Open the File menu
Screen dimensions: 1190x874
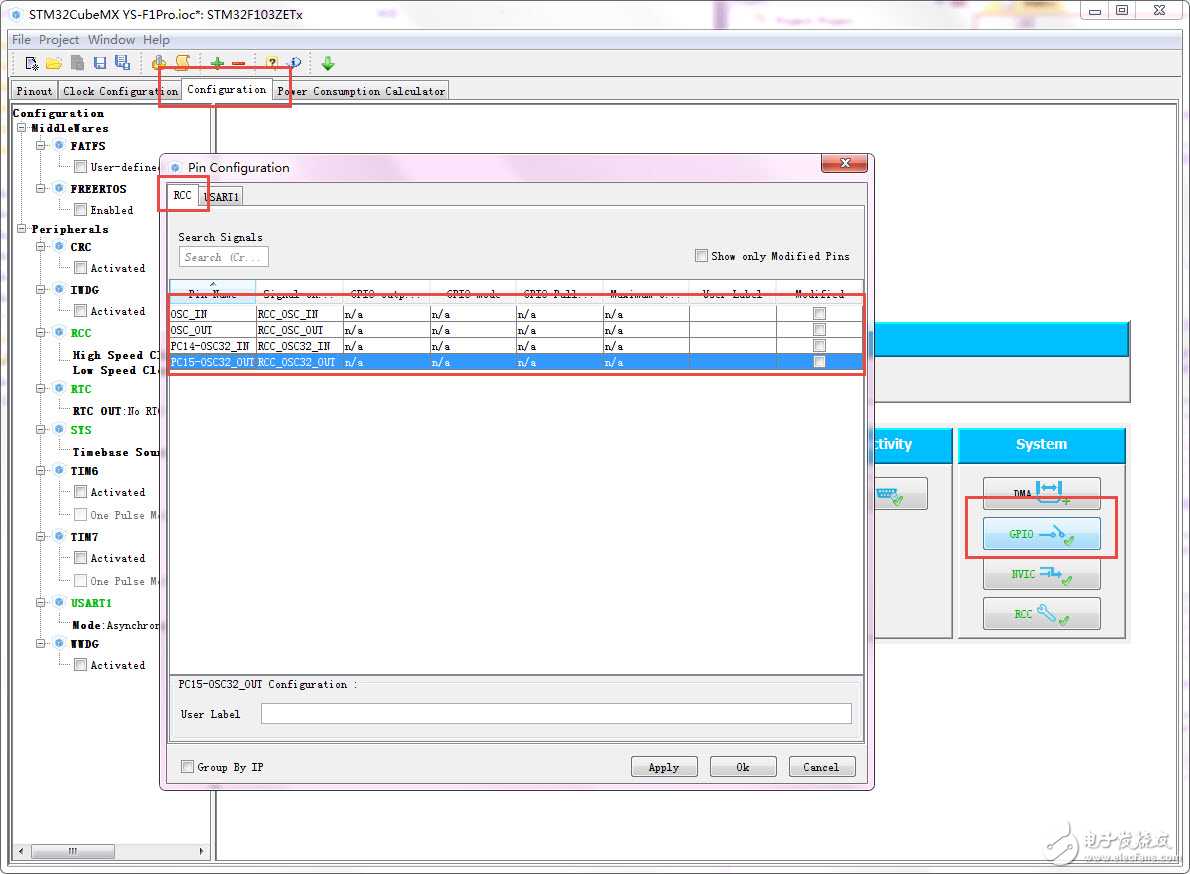click(x=21, y=39)
